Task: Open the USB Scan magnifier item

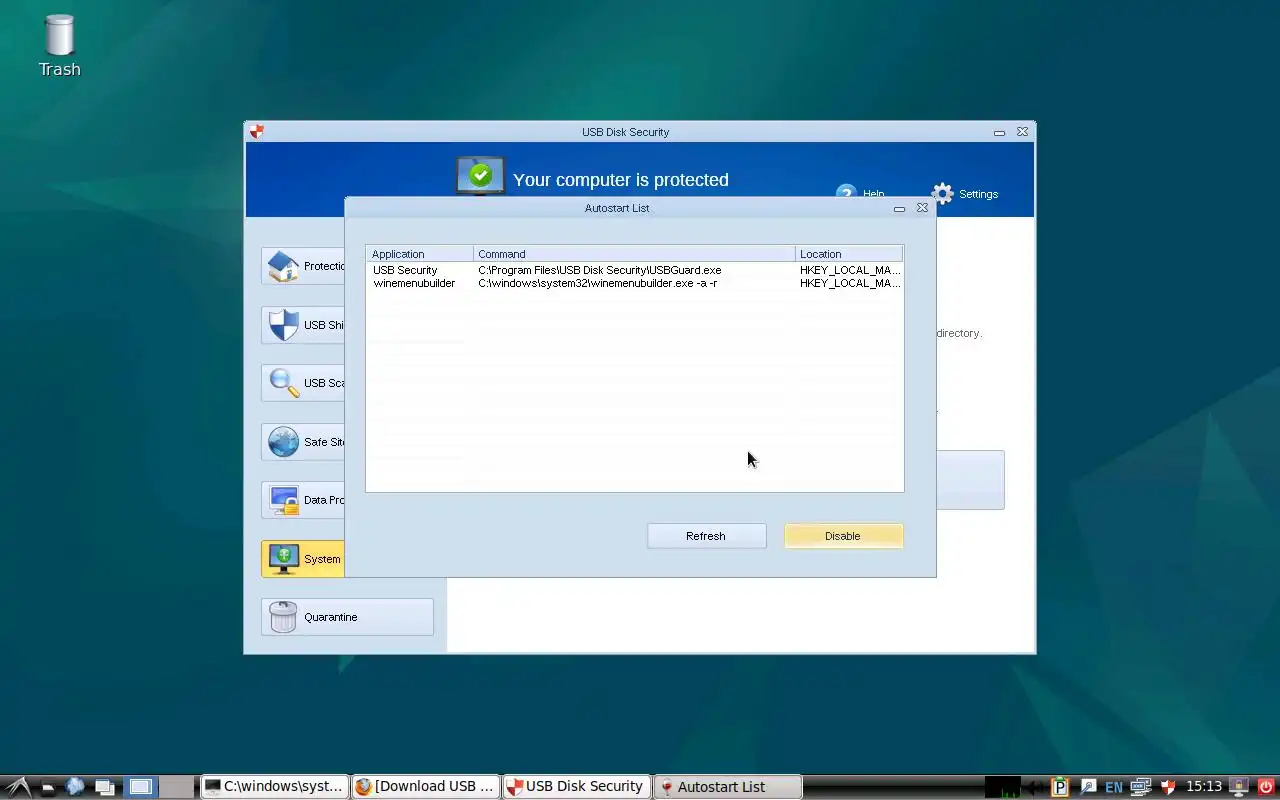Action: click(x=303, y=383)
